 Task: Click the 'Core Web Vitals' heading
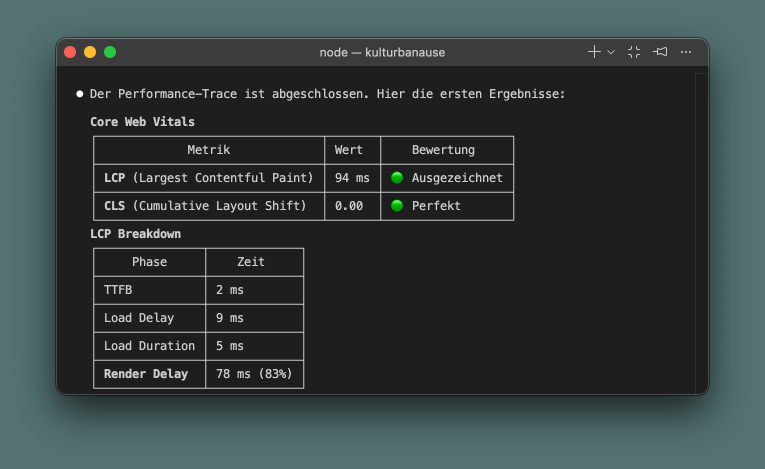pyautogui.click(x=142, y=122)
